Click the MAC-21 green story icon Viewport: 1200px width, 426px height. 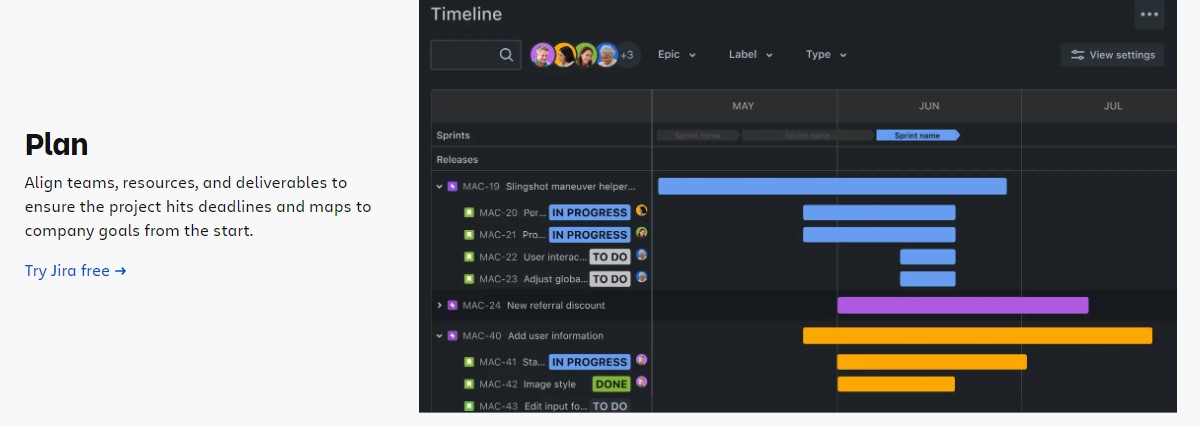[x=468, y=234]
